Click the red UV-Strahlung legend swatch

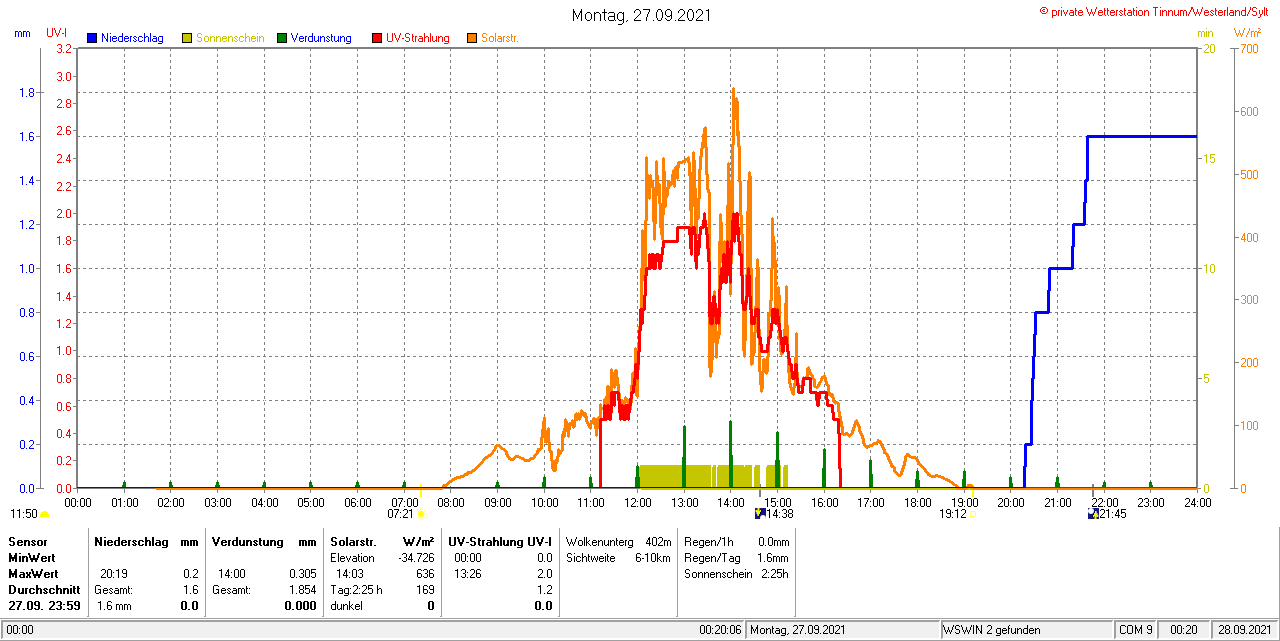377,38
